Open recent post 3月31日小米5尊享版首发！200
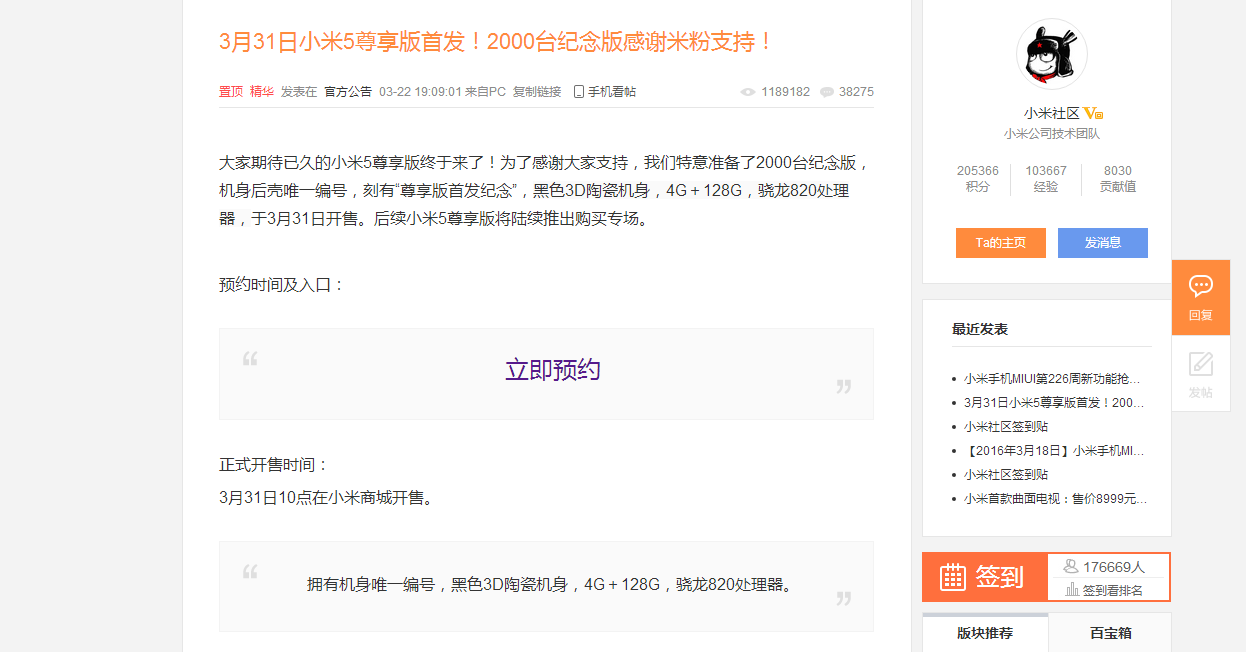The height and width of the screenshot is (652, 1246). [1052, 403]
